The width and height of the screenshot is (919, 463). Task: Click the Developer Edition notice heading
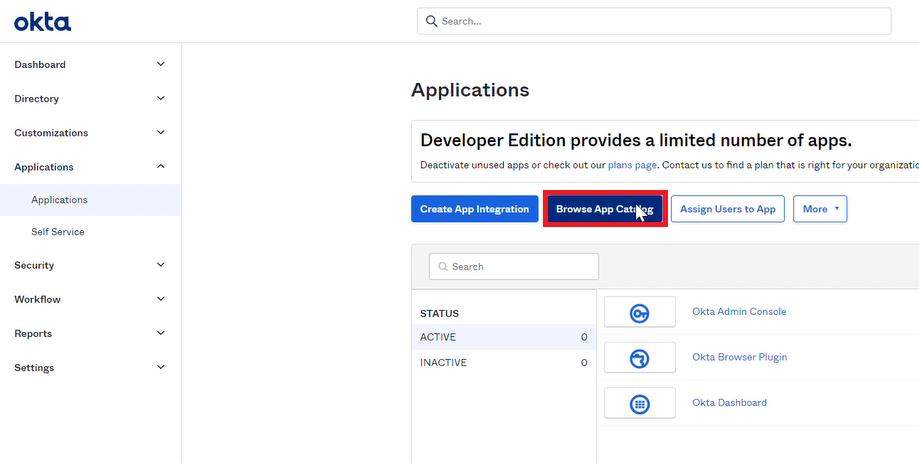[636, 141]
